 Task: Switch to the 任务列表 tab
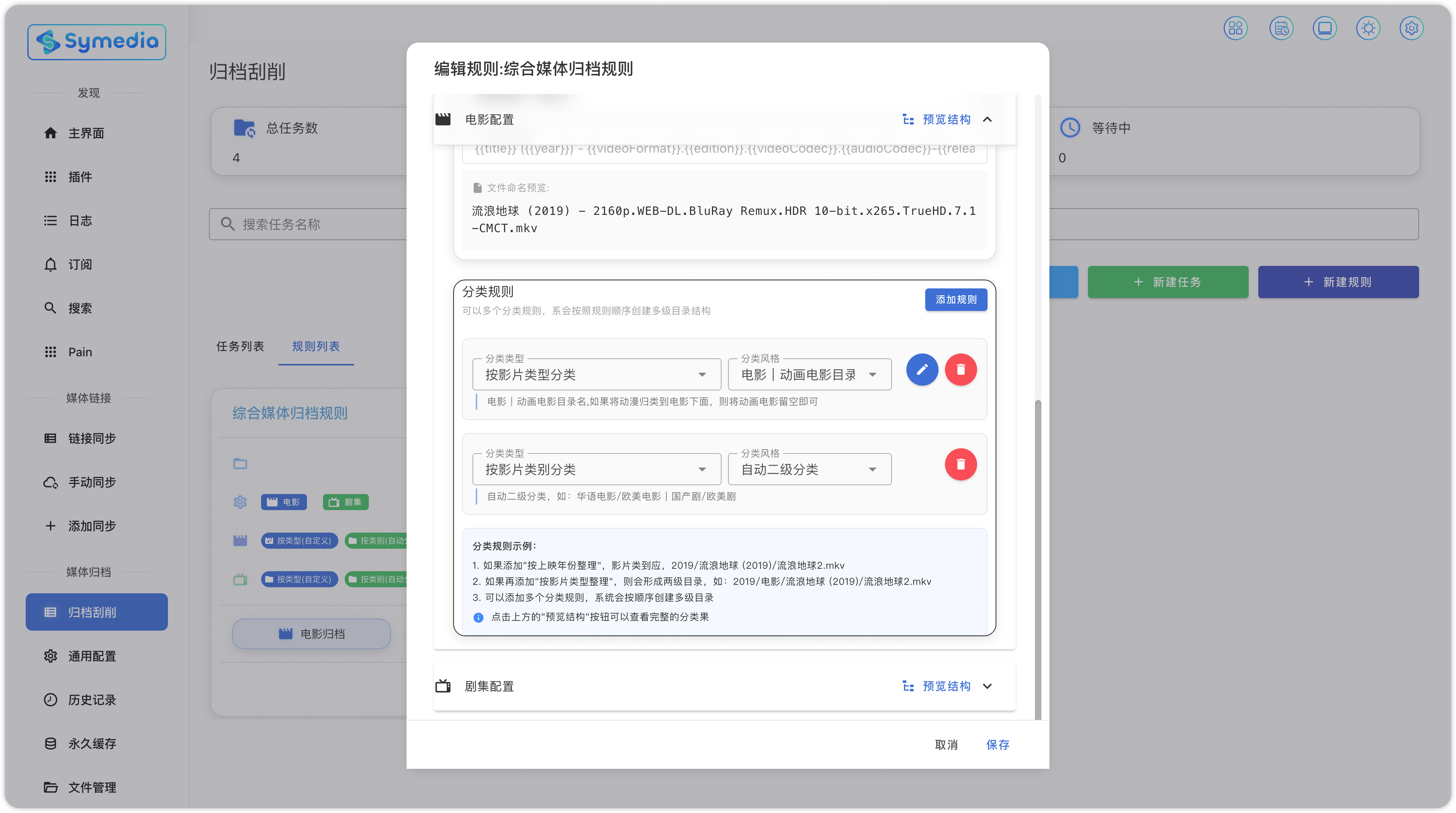tap(240, 346)
